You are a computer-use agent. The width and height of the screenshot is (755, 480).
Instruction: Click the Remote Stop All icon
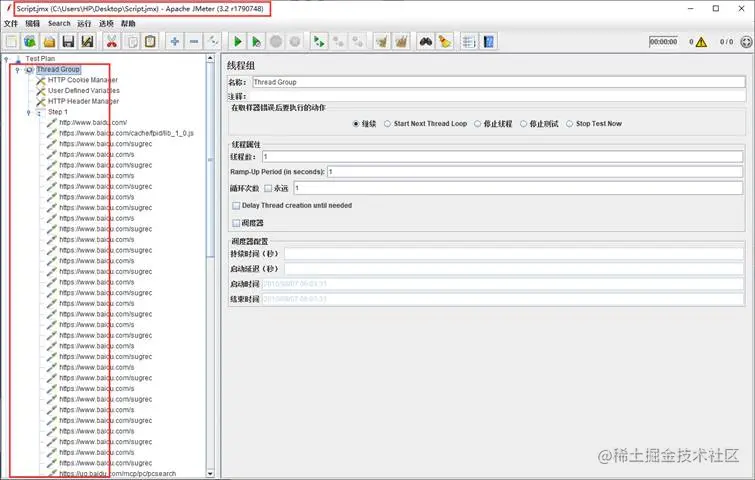[x=338, y=42]
